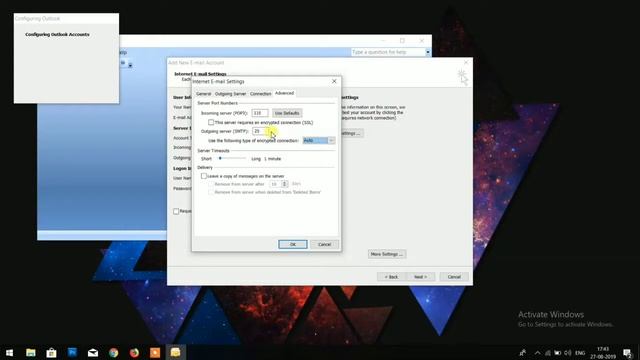
Task: Check Leave a copy of messages on server
Action: [204, 176]
